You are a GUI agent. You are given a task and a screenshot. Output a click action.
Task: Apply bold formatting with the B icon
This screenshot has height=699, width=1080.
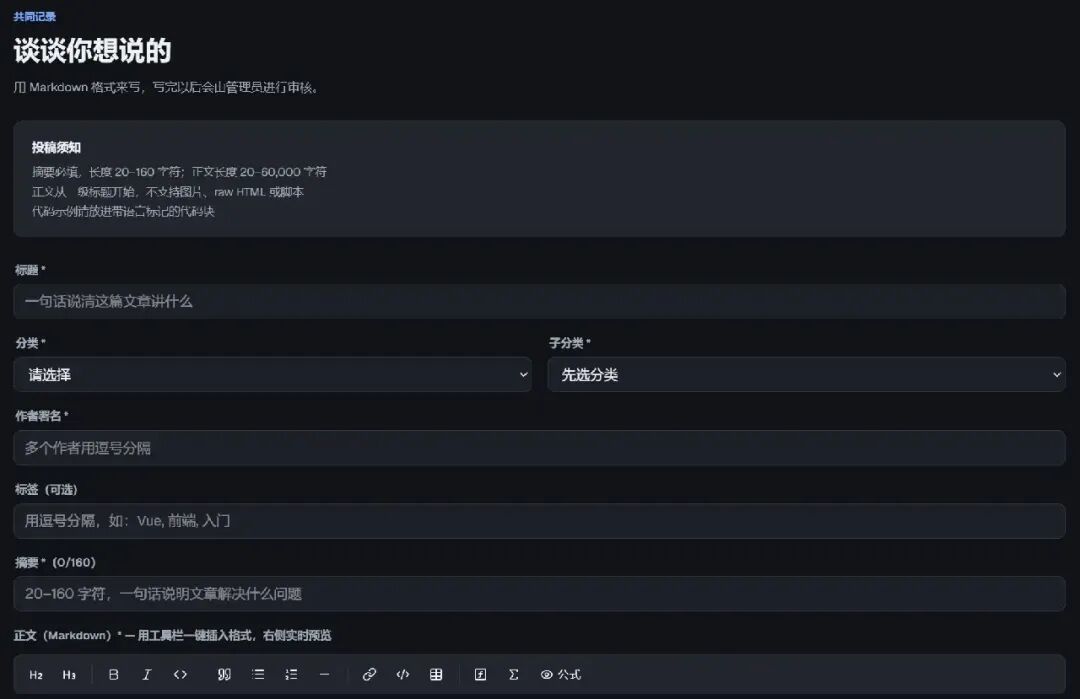[114, 675]
